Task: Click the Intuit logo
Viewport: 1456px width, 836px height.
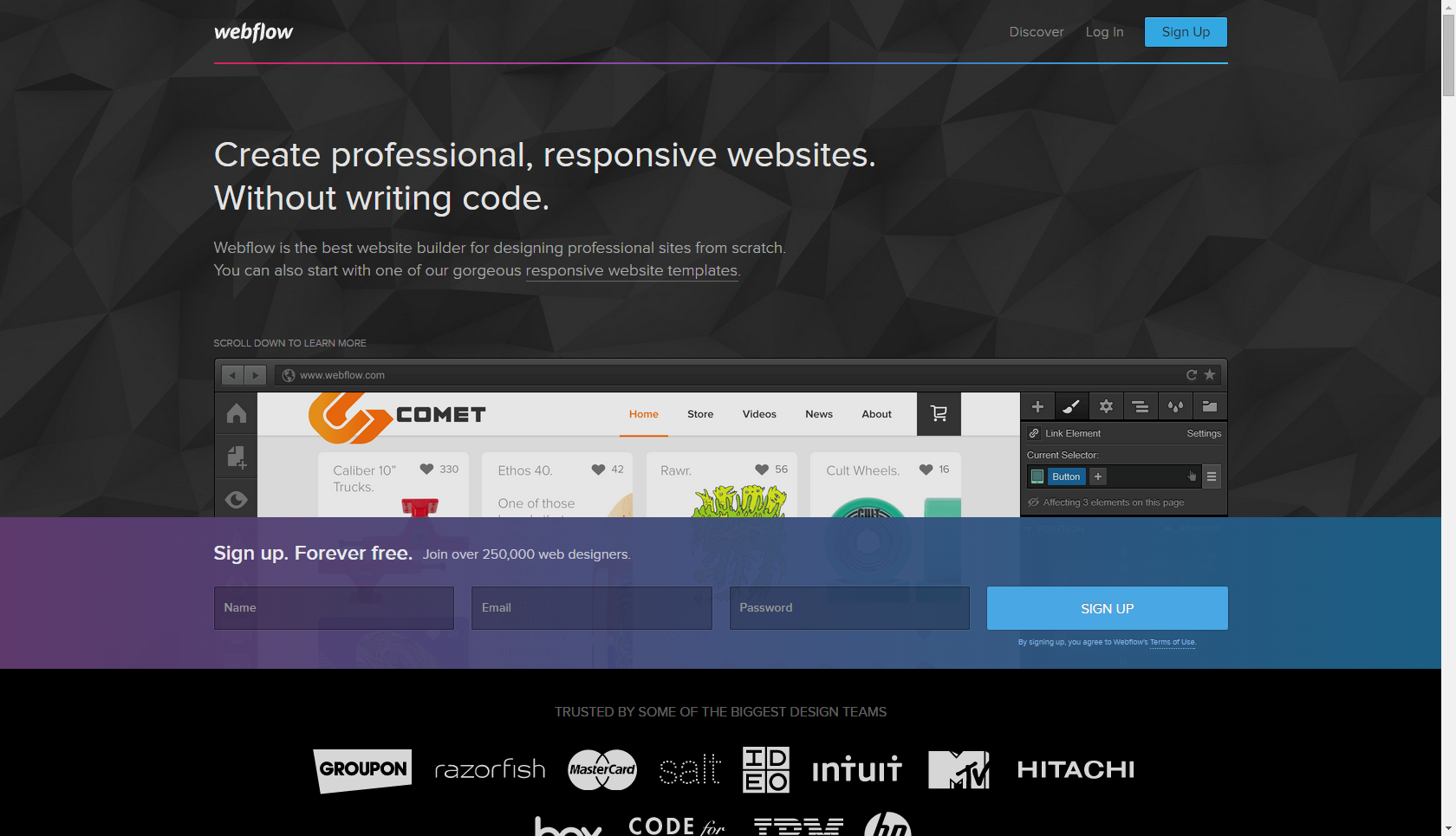Action: point(857,768)
